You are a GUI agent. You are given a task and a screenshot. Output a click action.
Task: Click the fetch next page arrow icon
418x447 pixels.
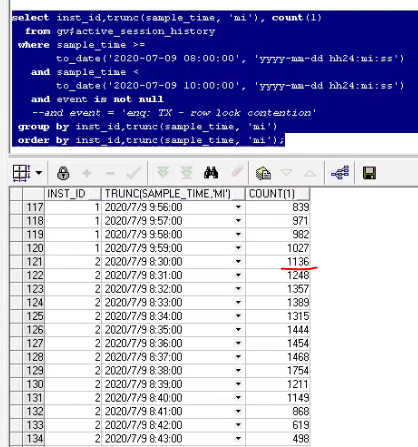point(163,173)
